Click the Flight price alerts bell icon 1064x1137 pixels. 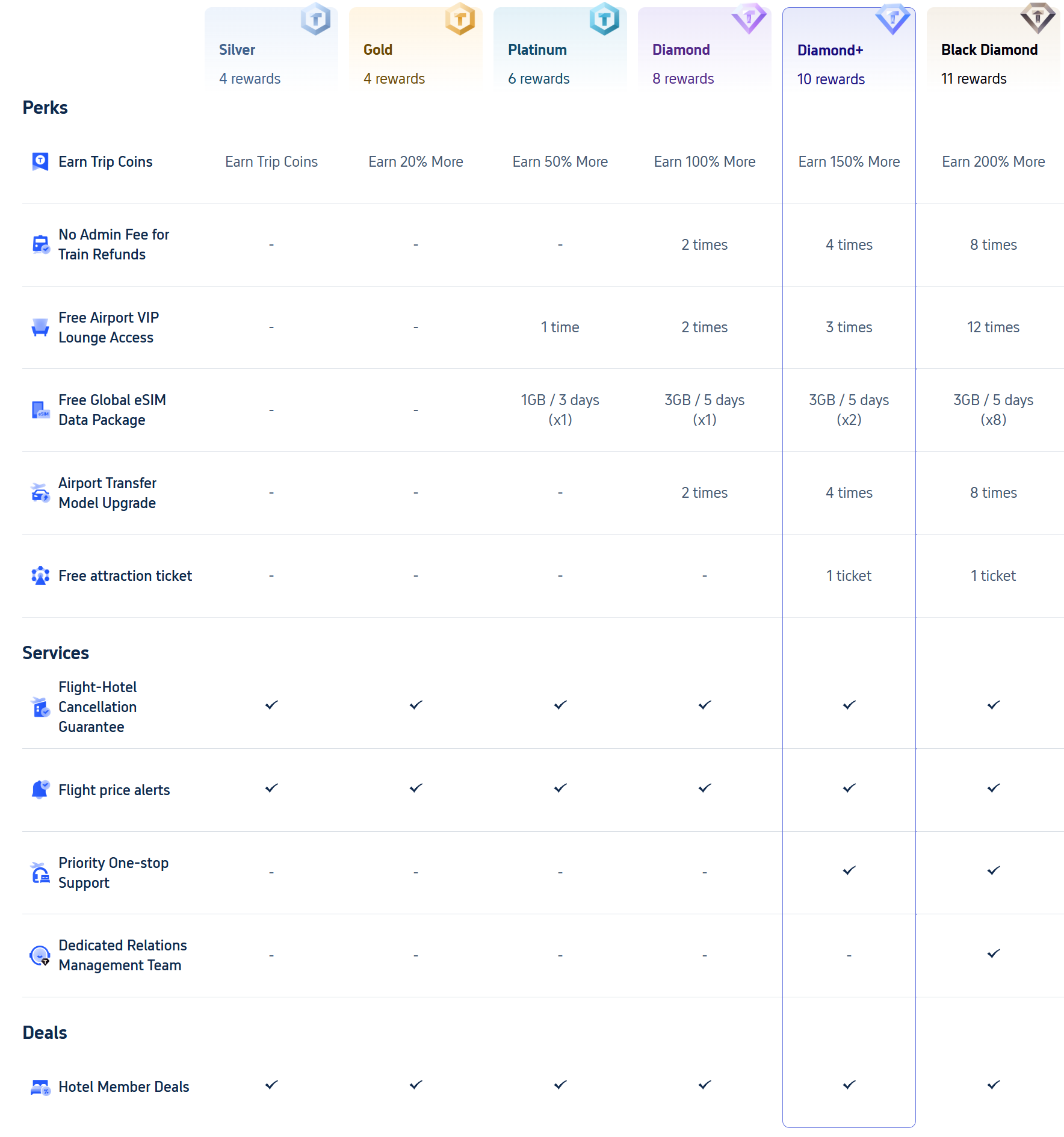[x=40, y=789]
